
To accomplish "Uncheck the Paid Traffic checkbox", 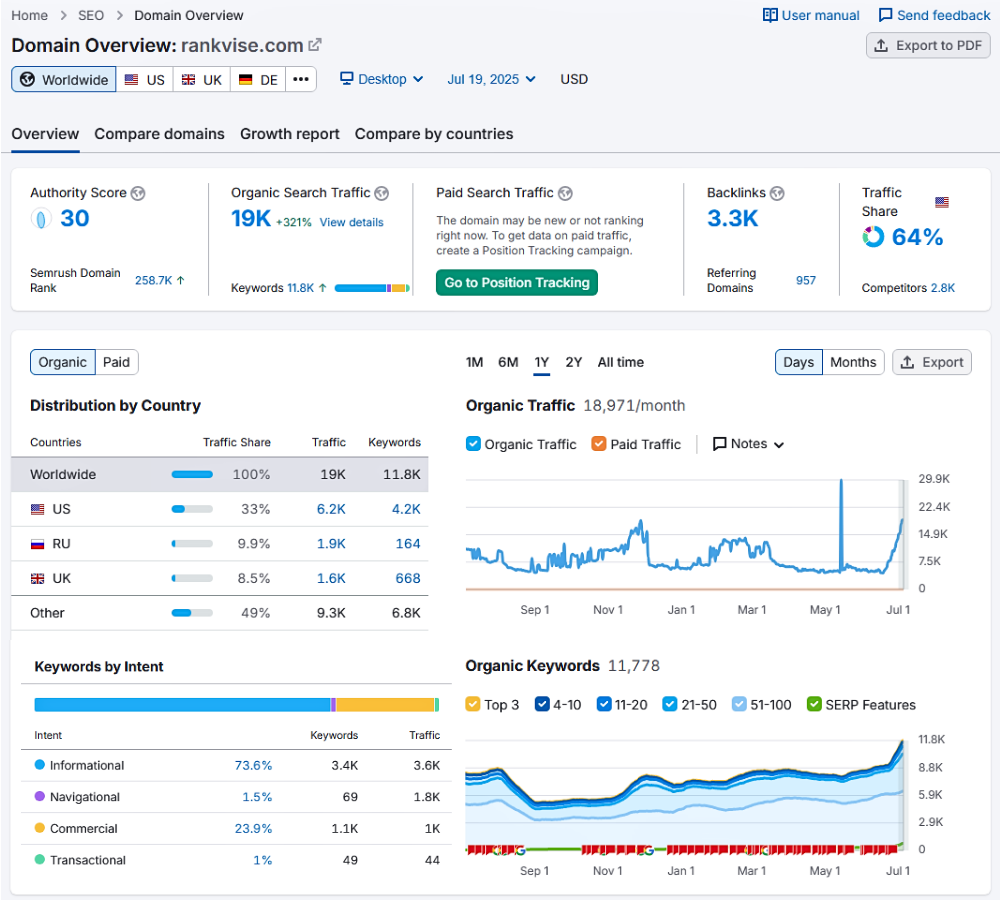I will [x=599, y=443].
